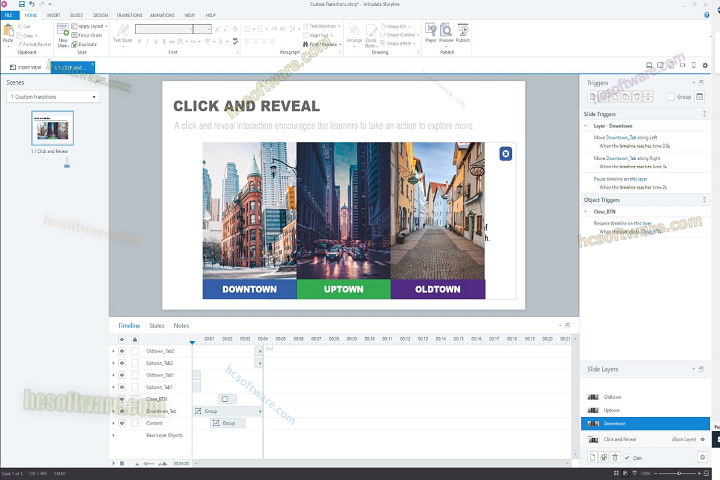Click the UPTOWN tab button on slide
Viewport: 720px width, 480px height.
343,289
